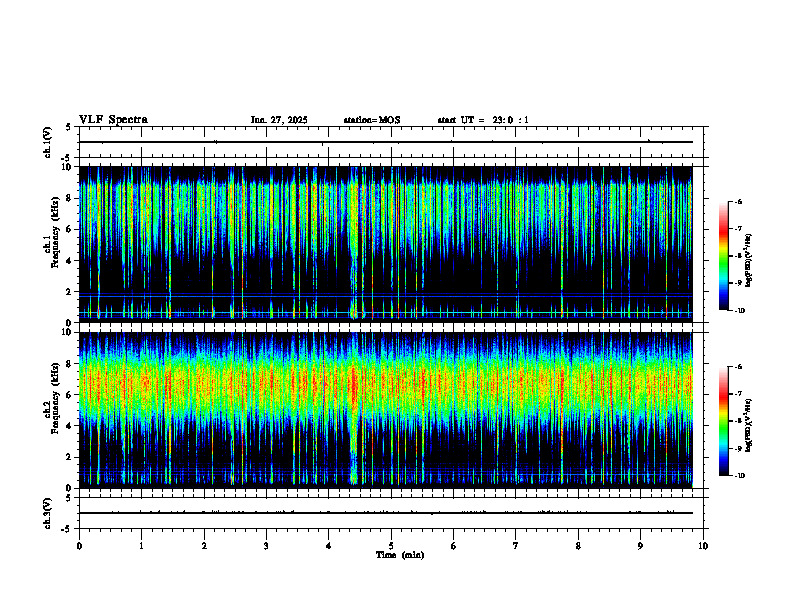Click time axis tick label "4"
This screenshot has height=612, width=792.
pos(329,546)
